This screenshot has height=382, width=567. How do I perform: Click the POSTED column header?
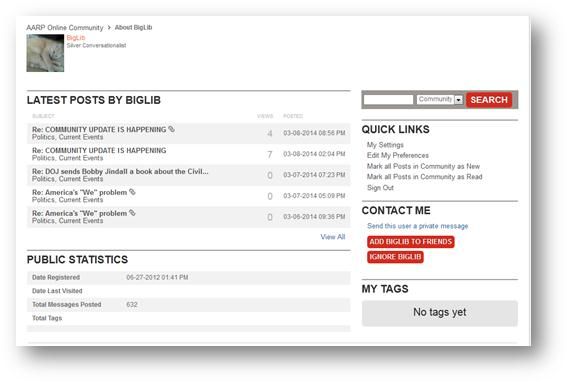coord(293,116)
